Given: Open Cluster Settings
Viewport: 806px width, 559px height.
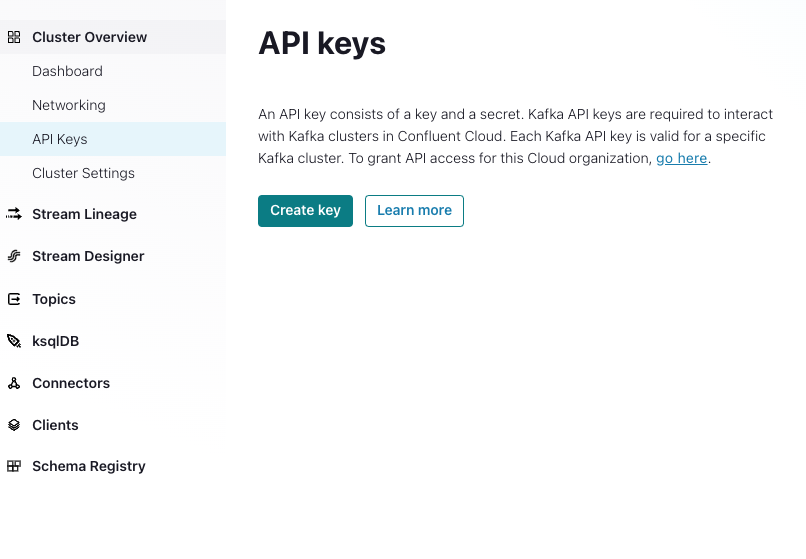Looking at the screenshot, I should pos(83,173).
